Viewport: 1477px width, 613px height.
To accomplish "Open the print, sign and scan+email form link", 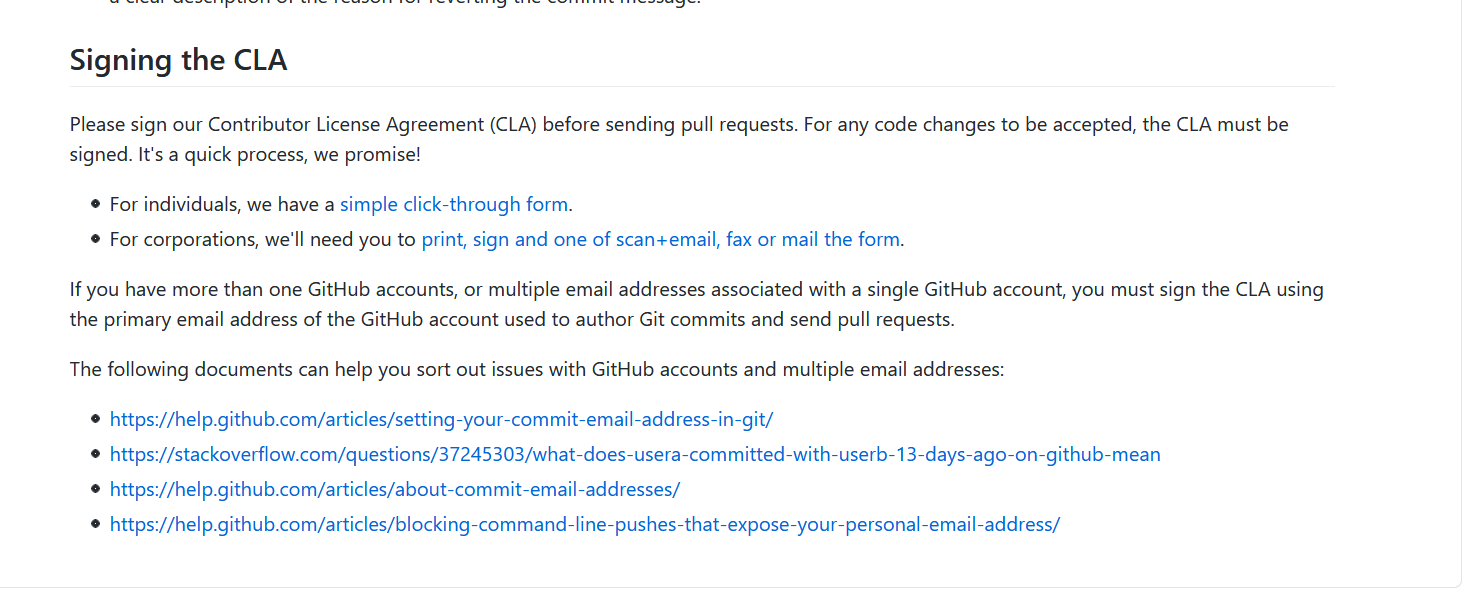I will pyautogui.click(x=660, y=240).
